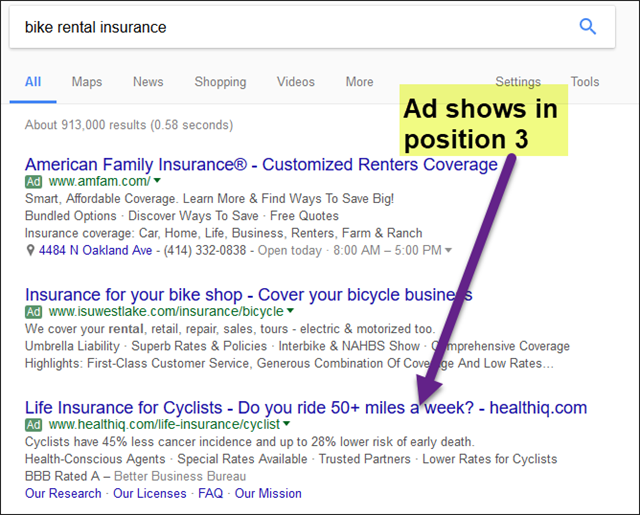Click the Bundled Options text

coord(71,216)
